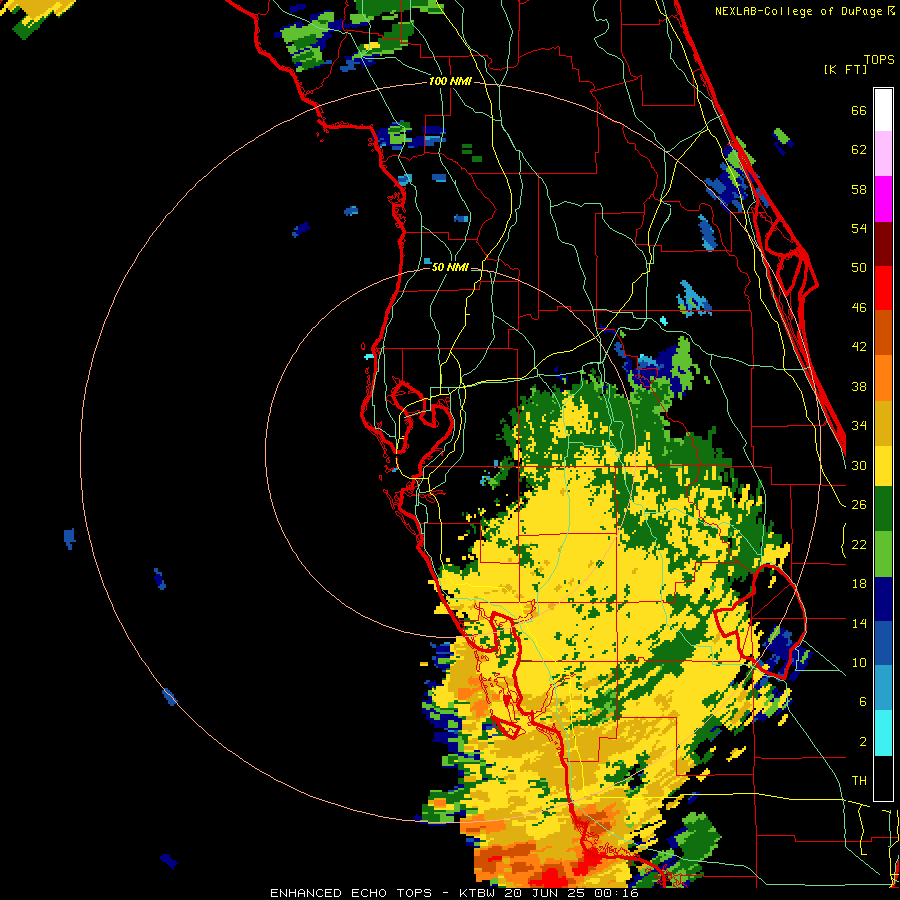Click the 18 legend value

(859, 584)
